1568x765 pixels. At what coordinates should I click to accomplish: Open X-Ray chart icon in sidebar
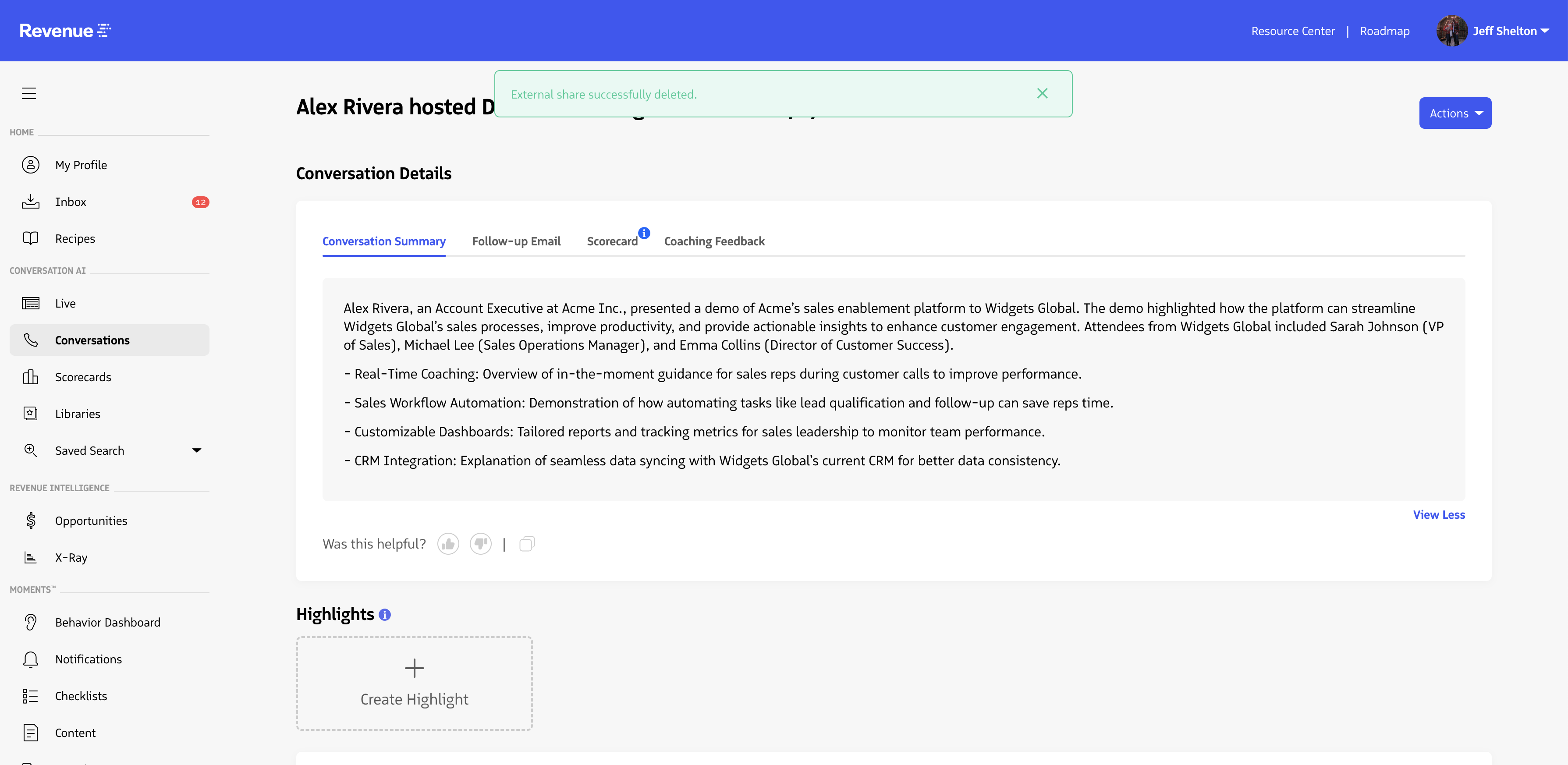tap(30, 557)
